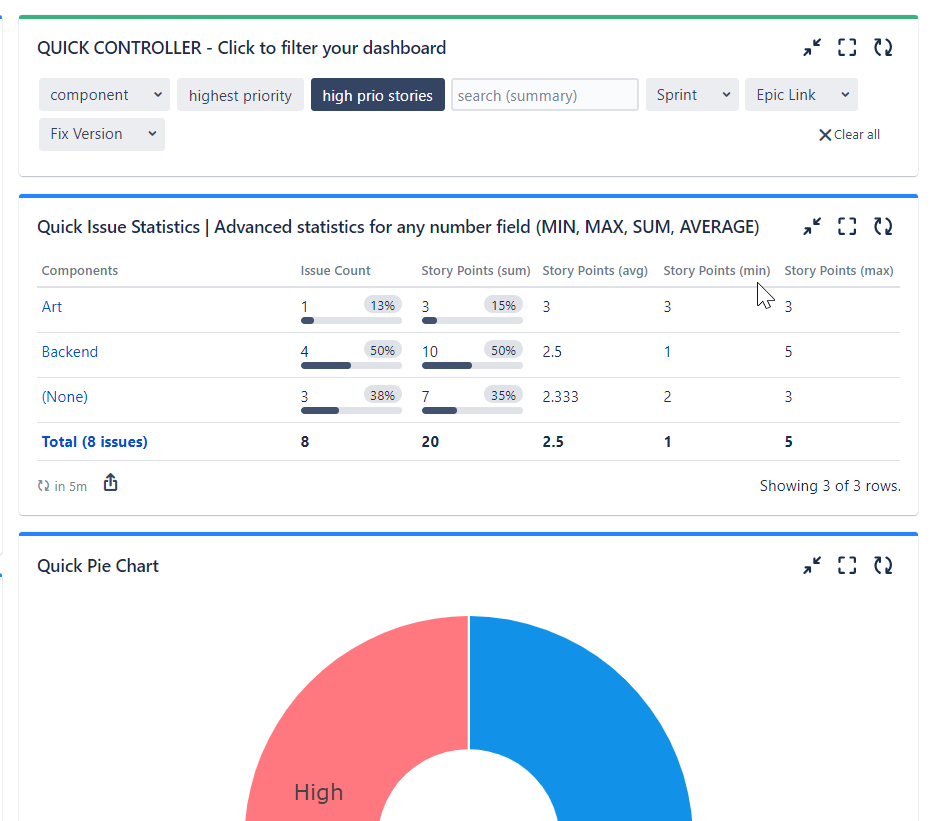Refresh the Quick Controller gadget

coord(883,47)
